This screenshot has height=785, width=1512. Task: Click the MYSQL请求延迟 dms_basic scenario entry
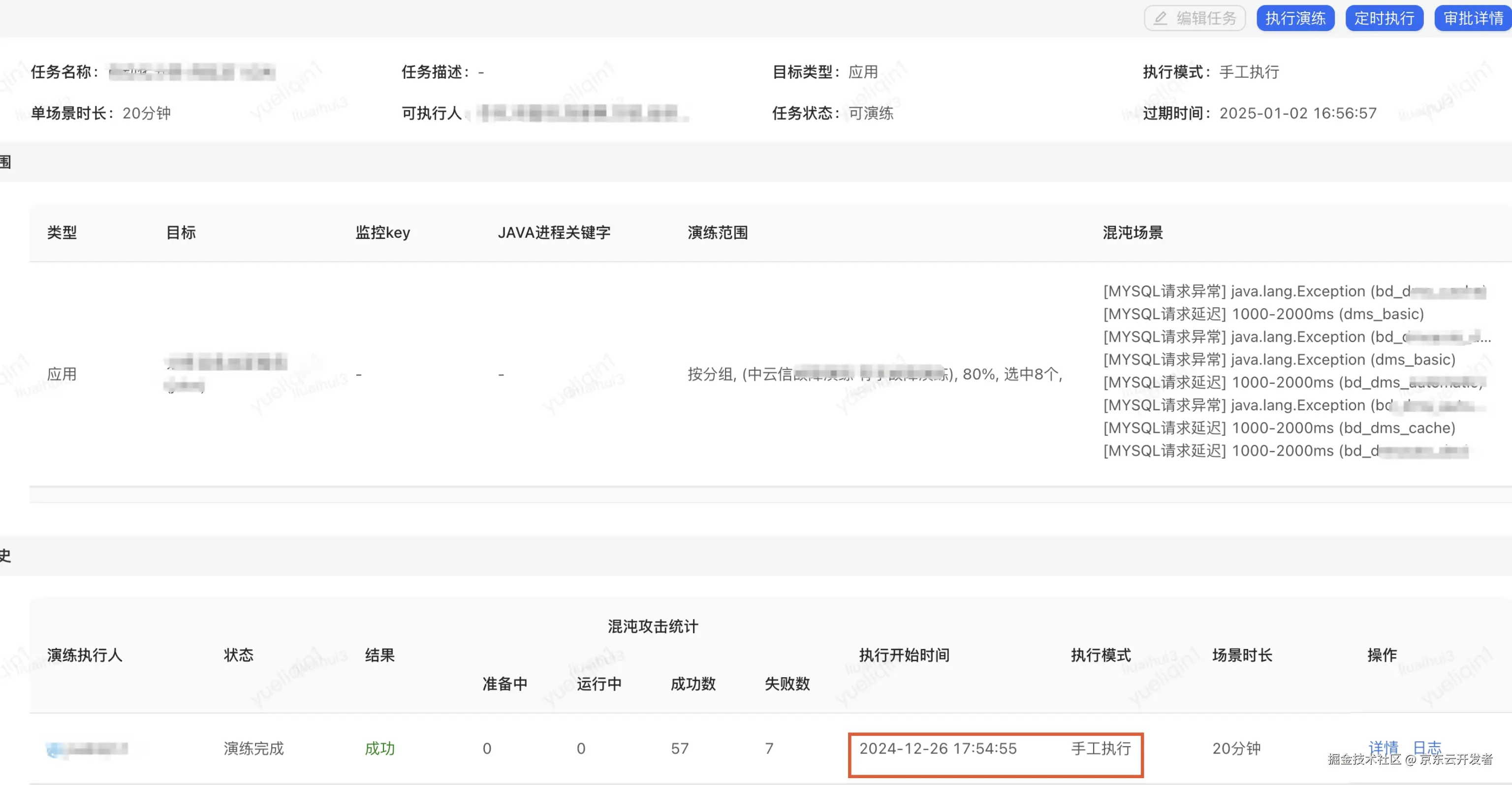coord(1263,314)
